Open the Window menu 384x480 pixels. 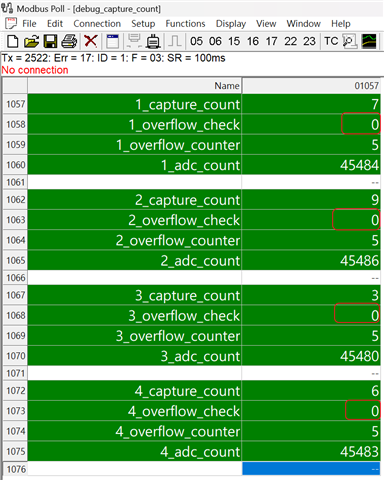303,24
